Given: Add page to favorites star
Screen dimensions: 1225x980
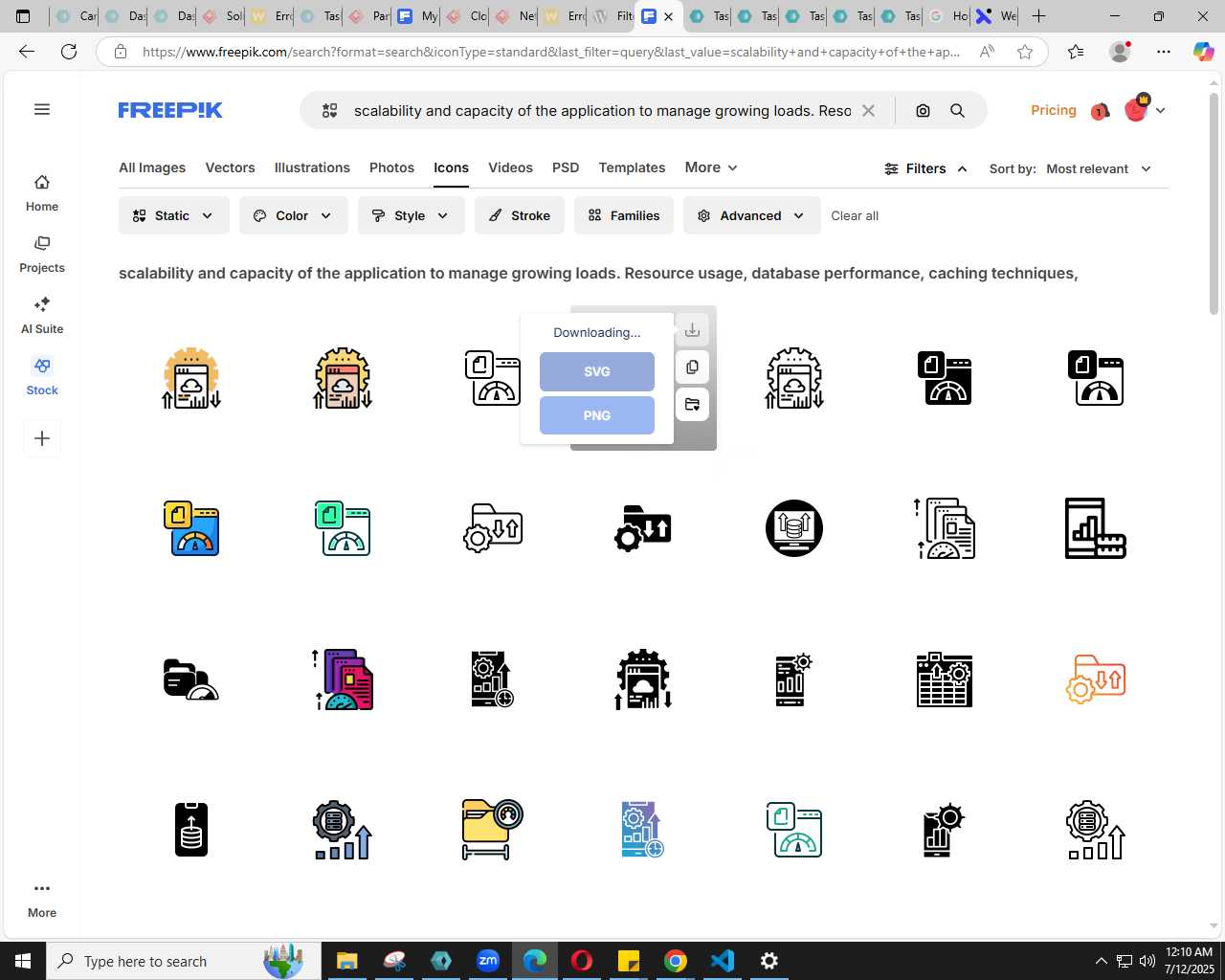Looking at the screenshot, I should (1025, 52).
